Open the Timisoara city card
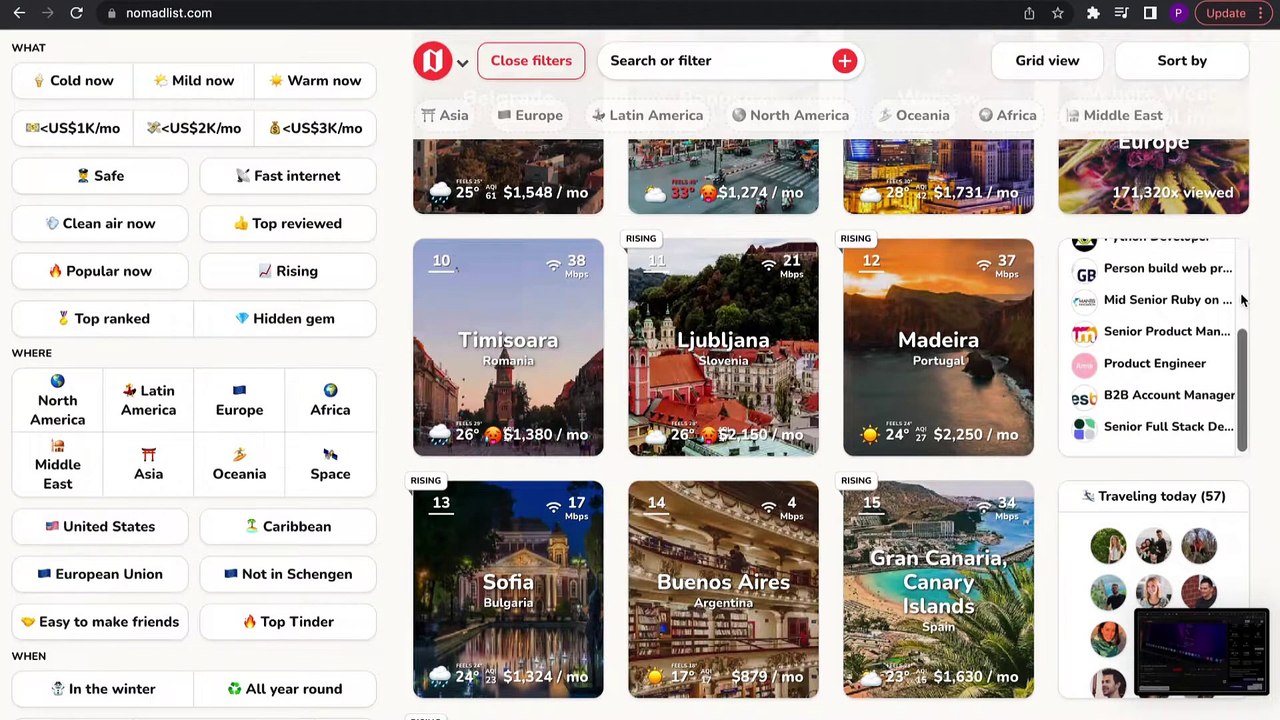1280x720 pixels. (x=508, y=348)
